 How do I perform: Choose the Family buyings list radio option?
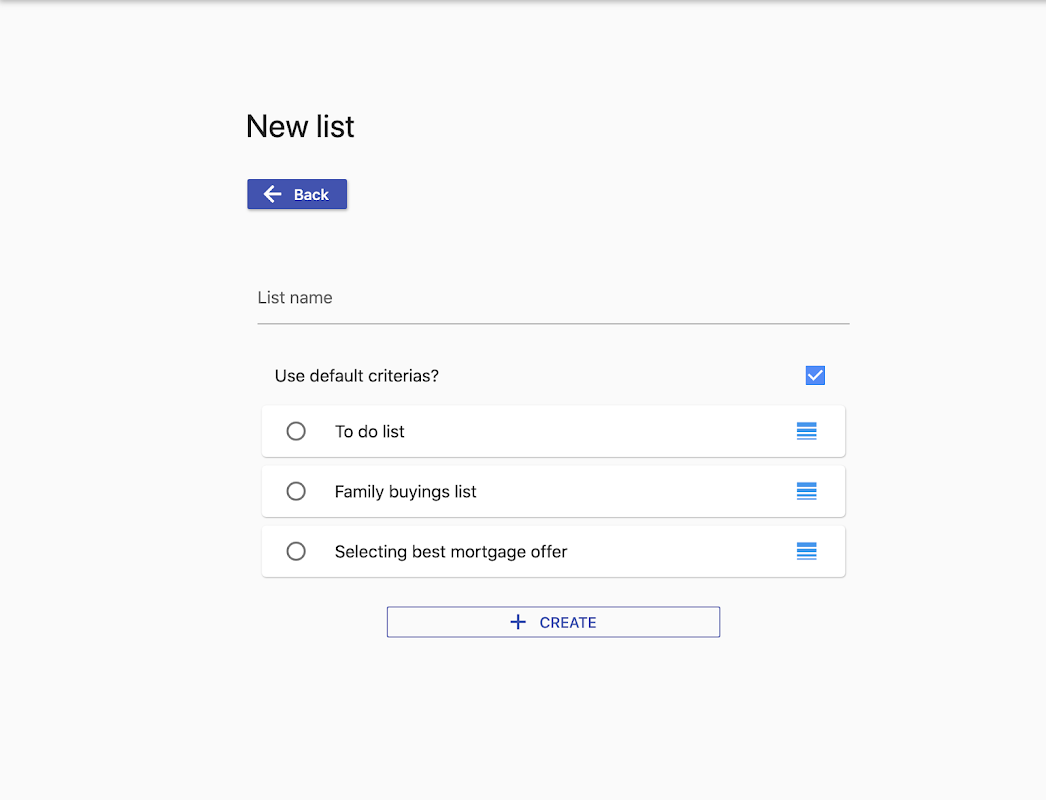(296, 491)
